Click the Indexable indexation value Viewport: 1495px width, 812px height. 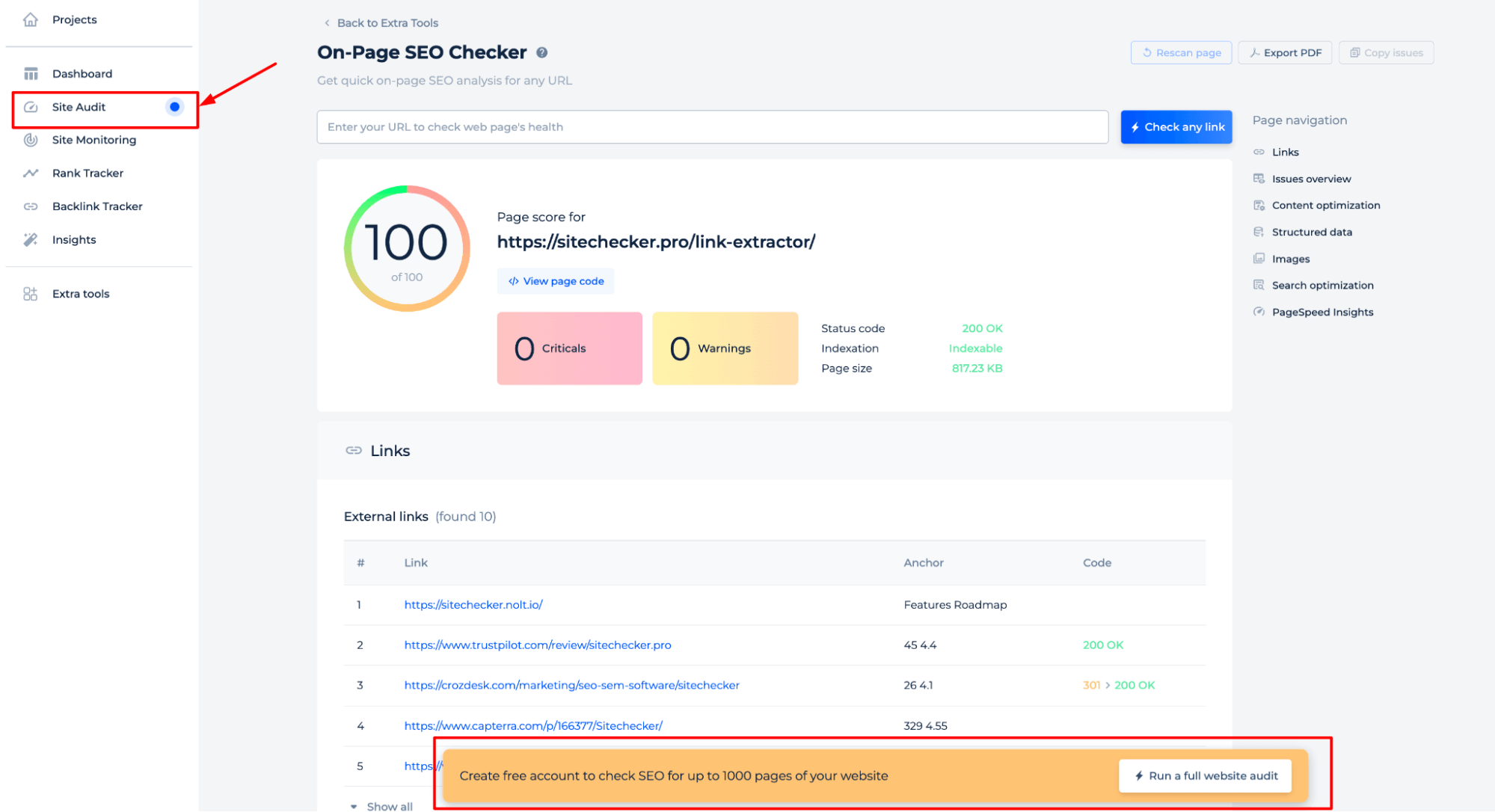pyautogui.click(x=976, y=348)
